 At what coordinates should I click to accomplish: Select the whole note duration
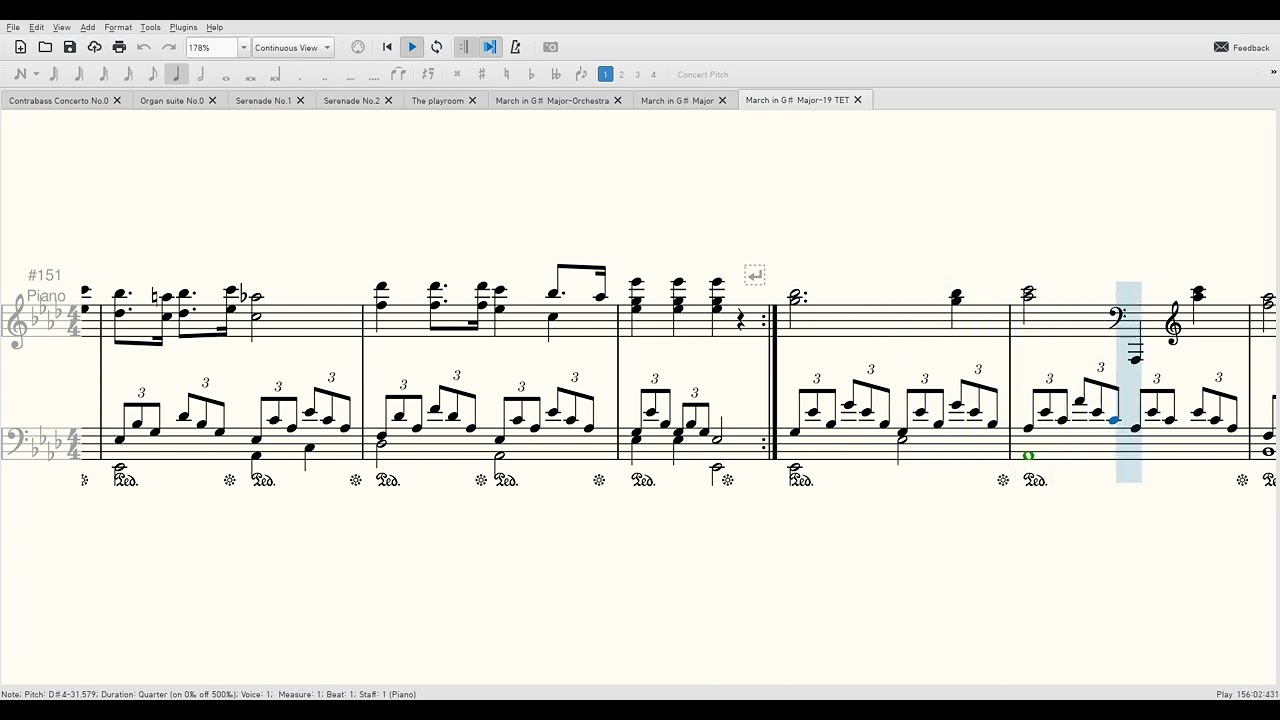tap(226, 76)
